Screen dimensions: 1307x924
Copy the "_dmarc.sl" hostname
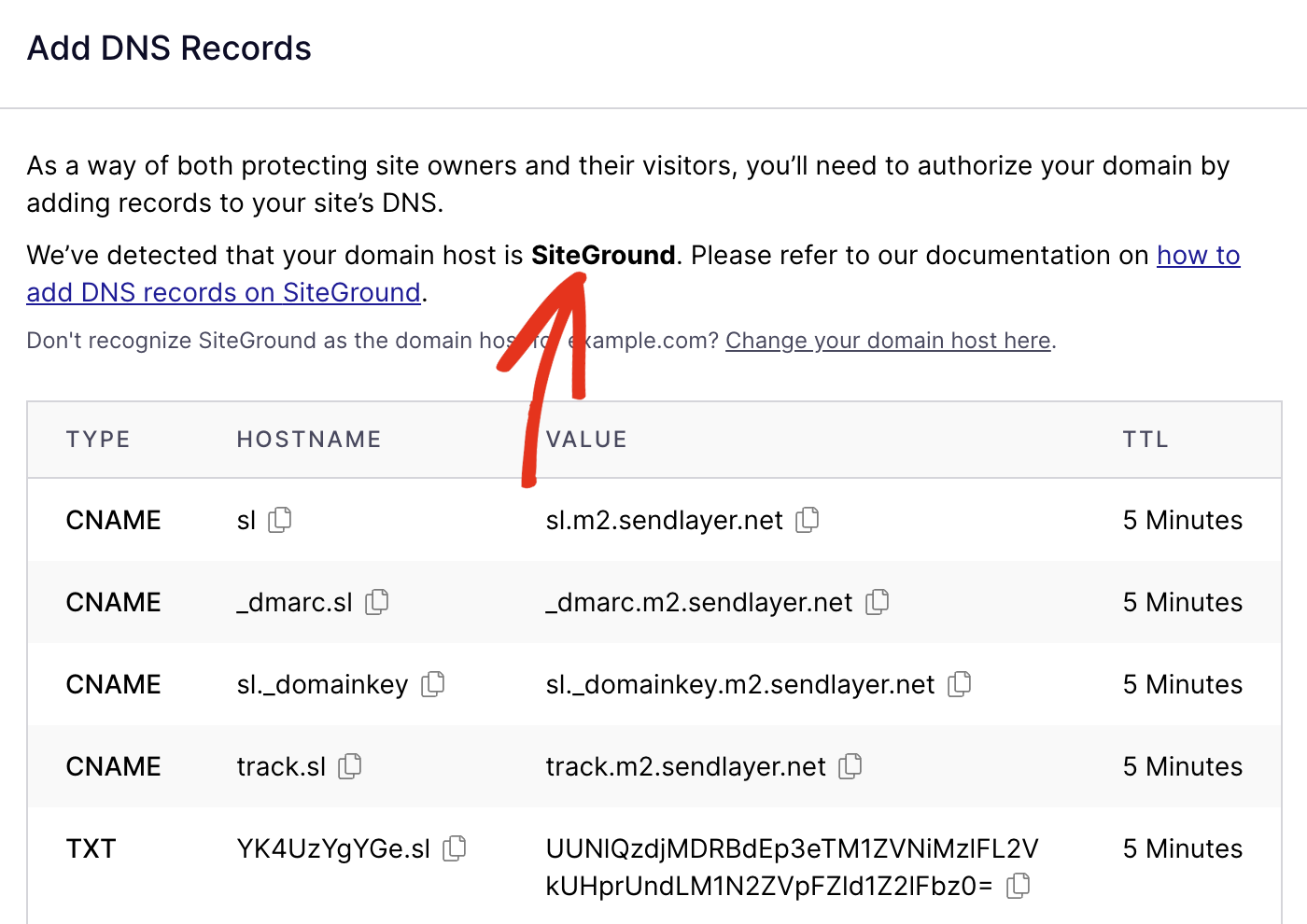pos(376,602)
